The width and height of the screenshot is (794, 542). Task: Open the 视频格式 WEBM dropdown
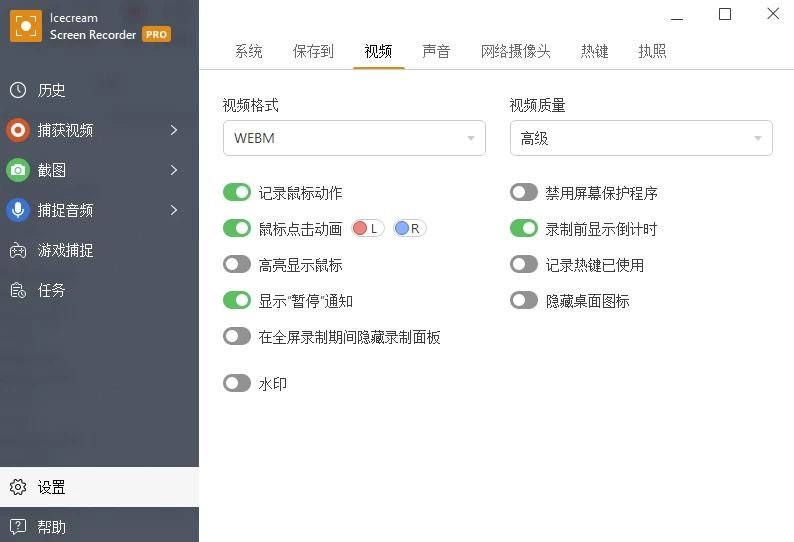tap(354, 138)
